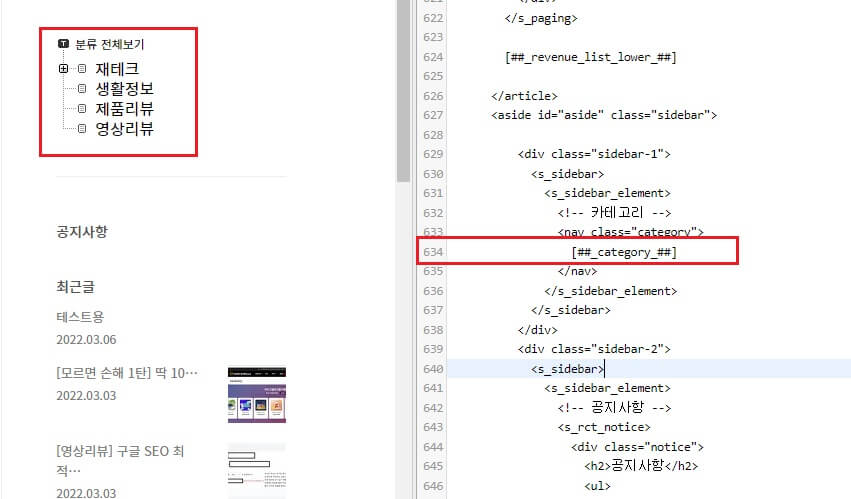Image resolution: width=851 pixels, height=499 pixels.
Task: Click the document icon beside 재테크
Action: [82, 69]
